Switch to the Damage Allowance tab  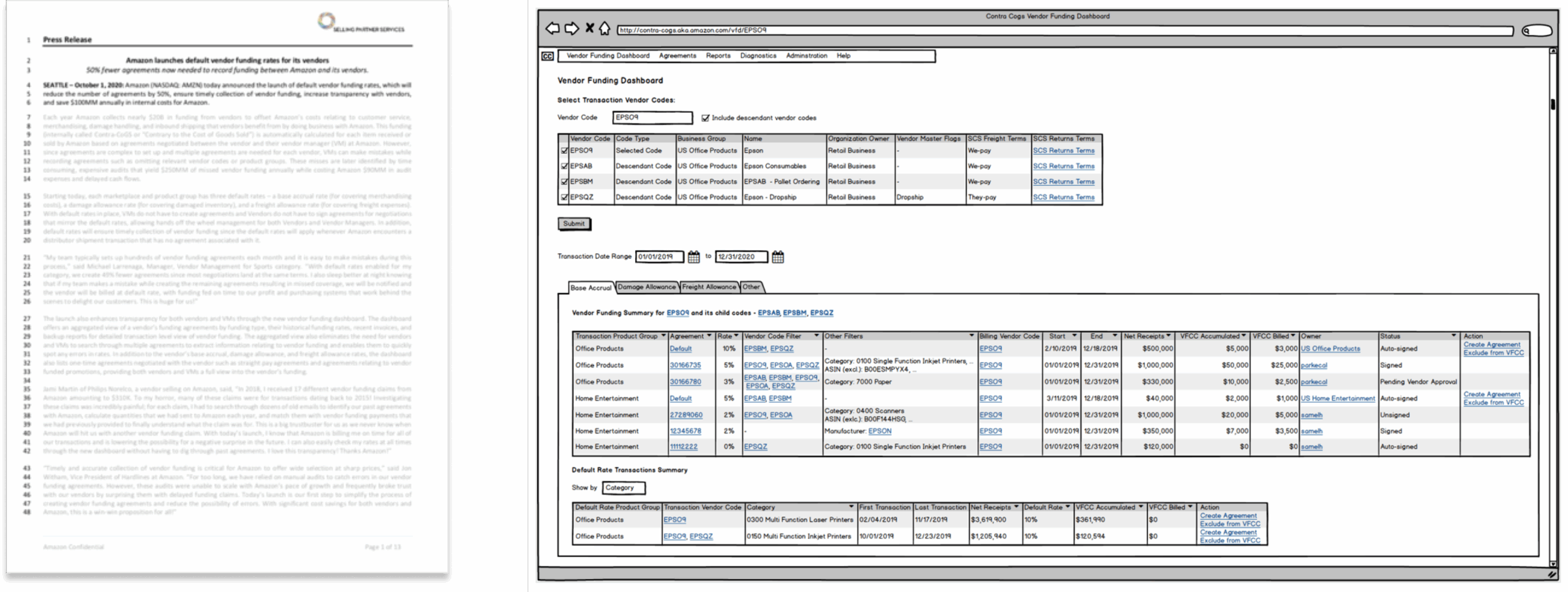coord(646,287)
